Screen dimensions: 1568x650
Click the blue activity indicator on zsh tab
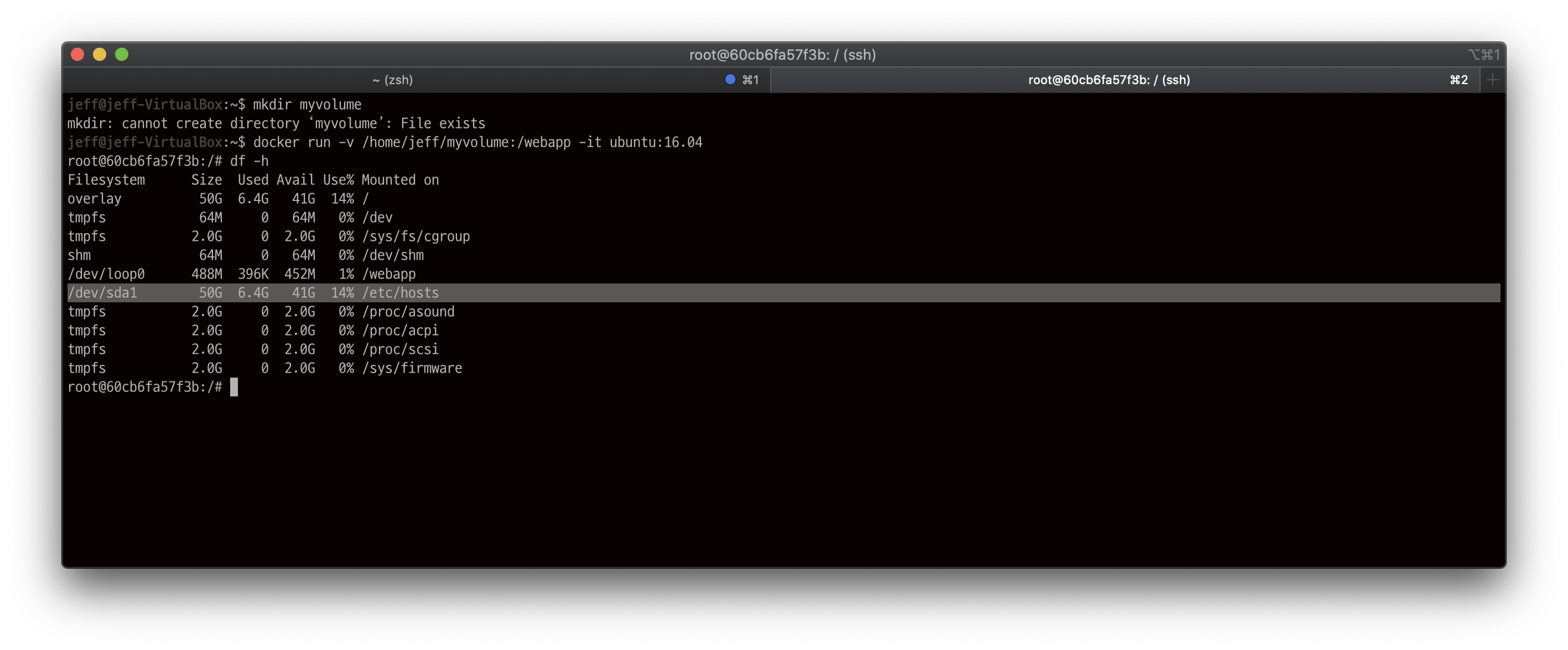729,79
